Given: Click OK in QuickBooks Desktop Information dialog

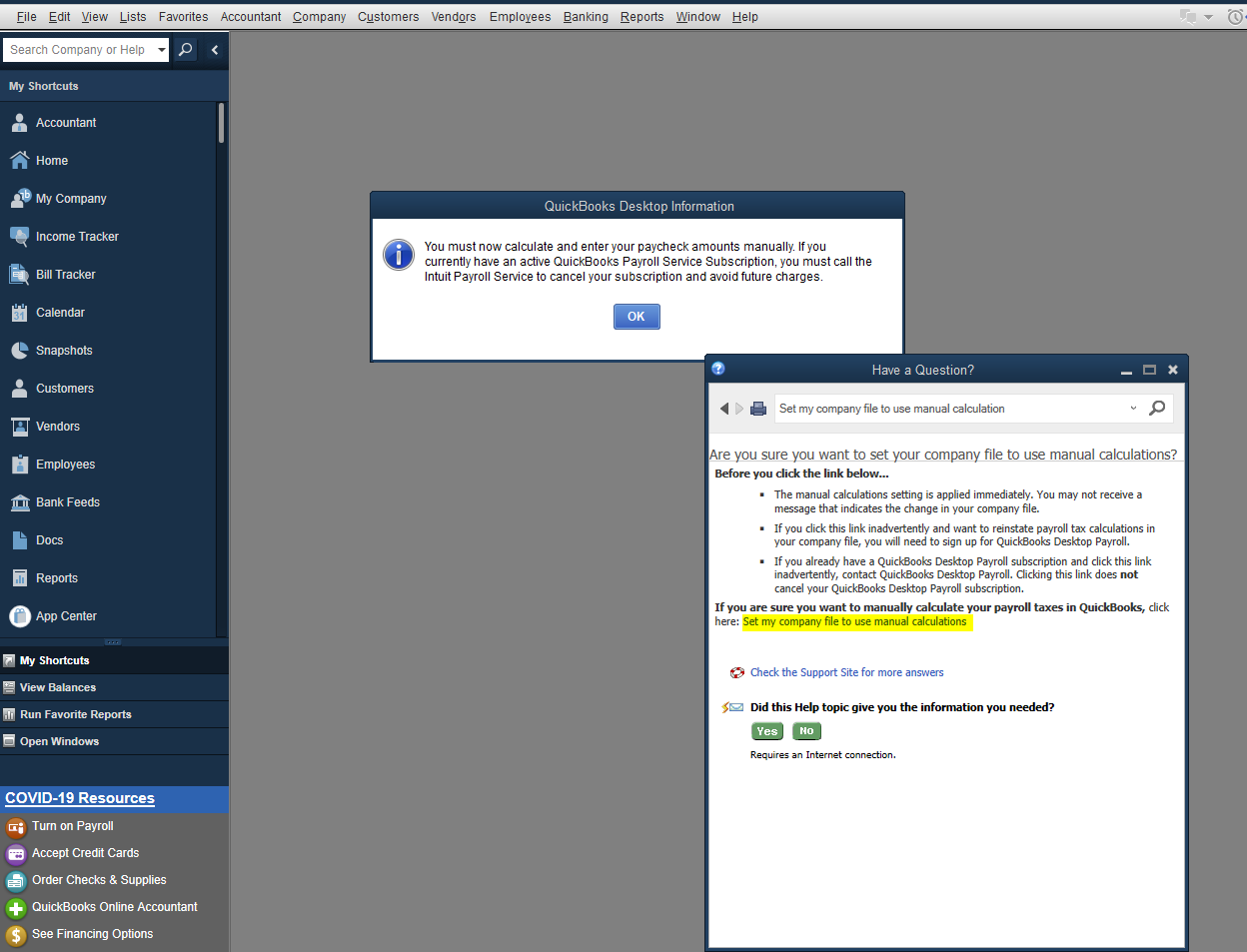Looking at the screenshot, I should (x=636, y=317).
